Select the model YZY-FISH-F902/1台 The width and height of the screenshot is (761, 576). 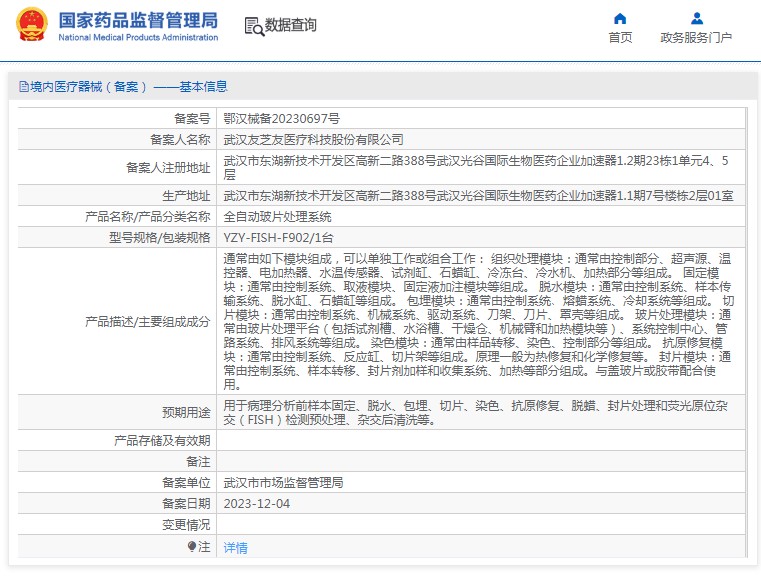click(x=278, y=238)
